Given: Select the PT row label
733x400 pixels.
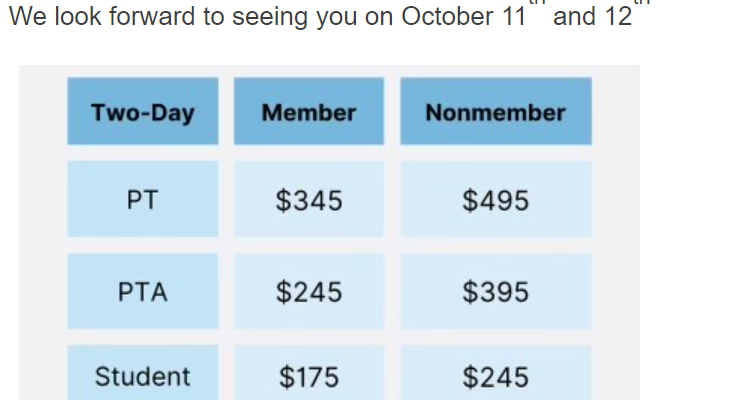Looking at the screenshot, I should point(143,200).
